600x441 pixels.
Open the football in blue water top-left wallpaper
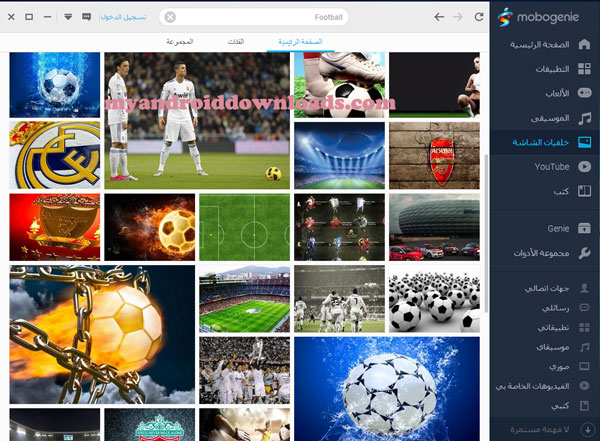[x=55, y=85]
